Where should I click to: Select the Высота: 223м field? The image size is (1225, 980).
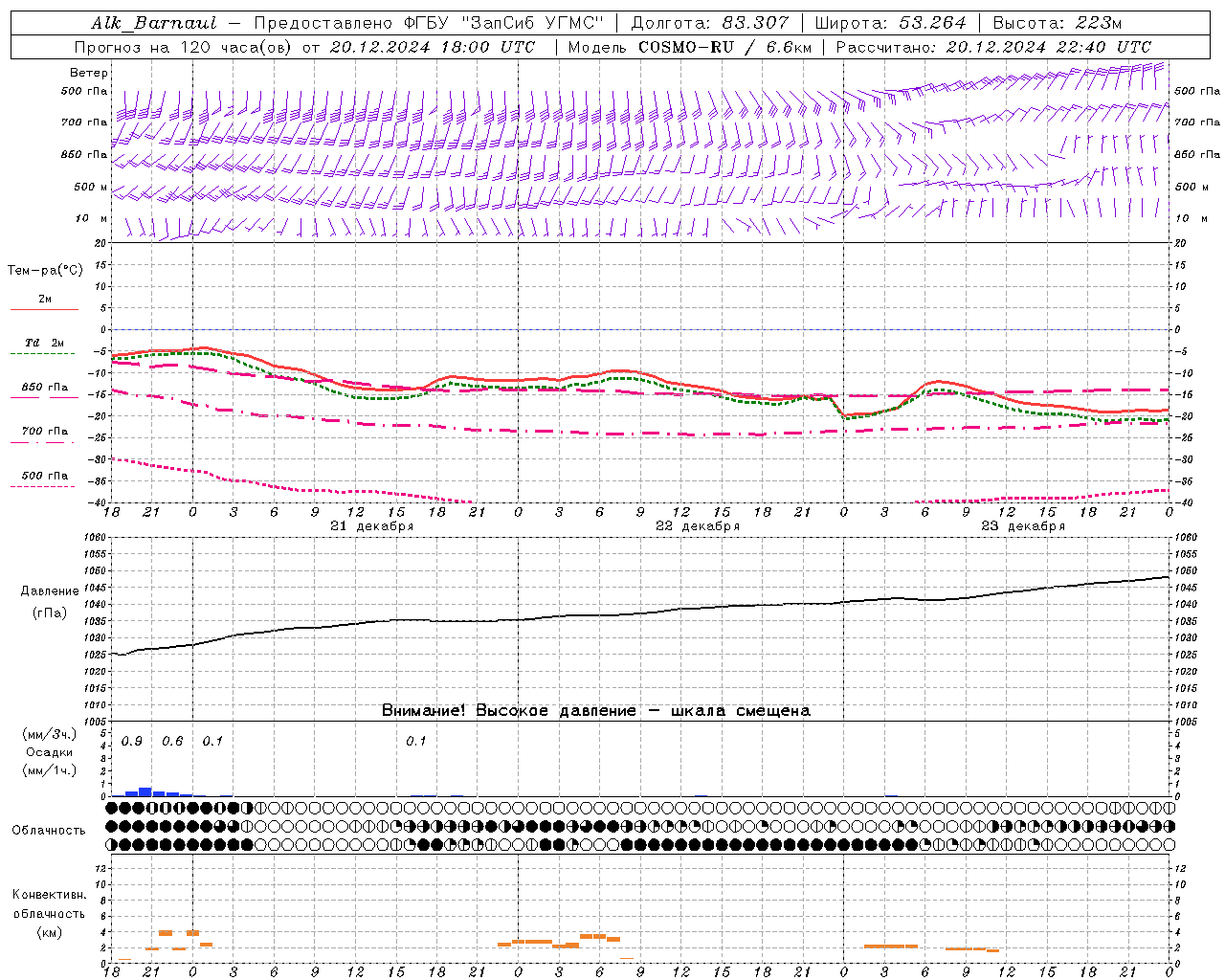point(1057,23)
